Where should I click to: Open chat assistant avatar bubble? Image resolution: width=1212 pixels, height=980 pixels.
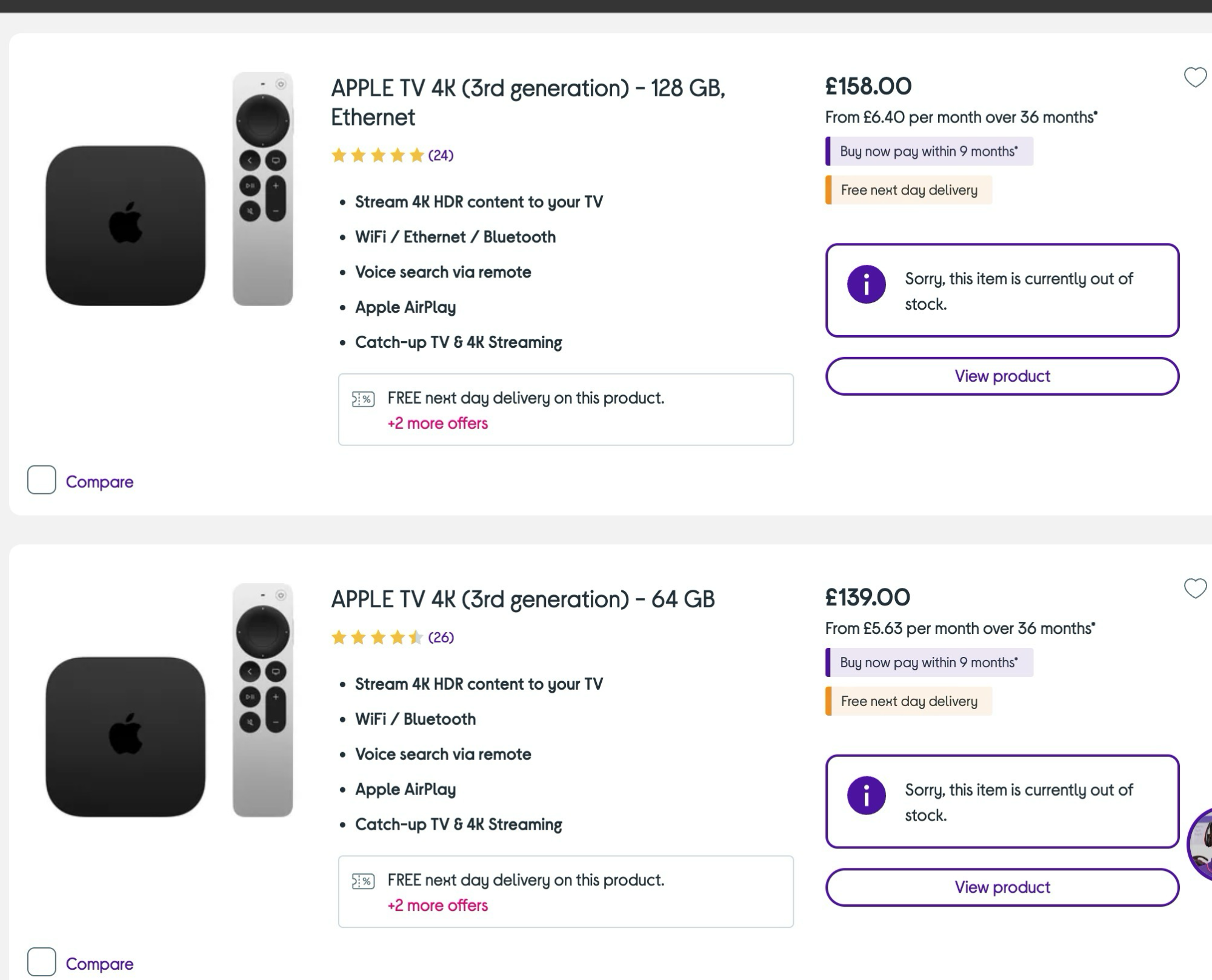[x=1201, y=844]
